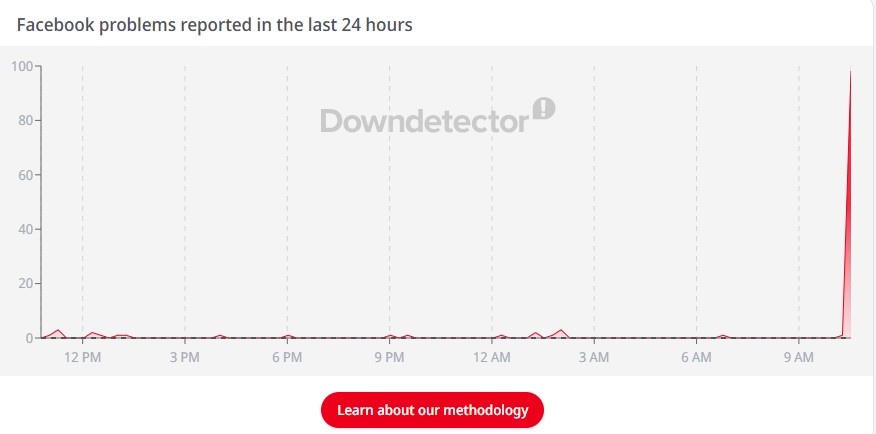Click the 3 PM time axis label

point(185,357)
